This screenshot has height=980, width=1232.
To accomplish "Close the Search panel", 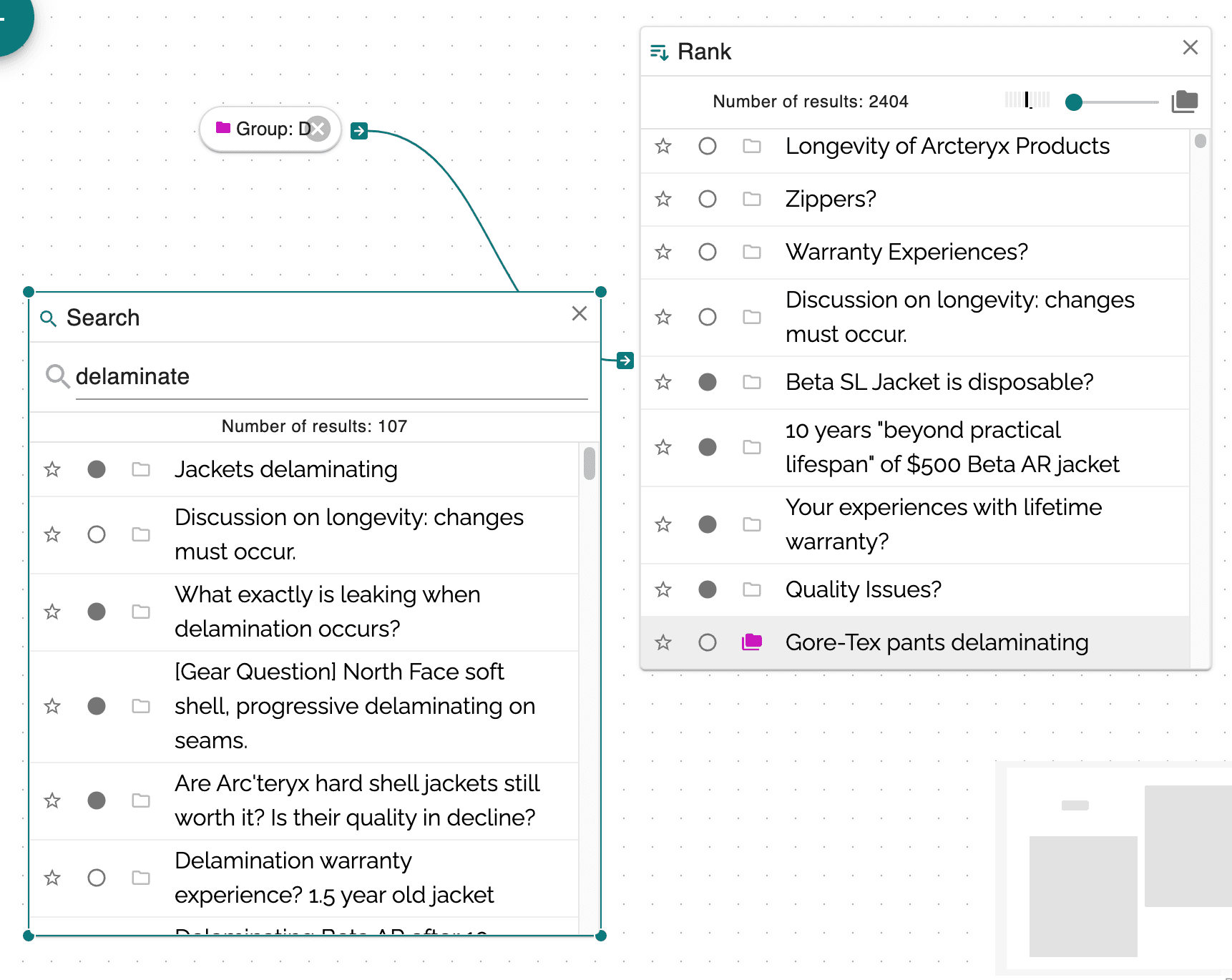I will pos(580,314).
